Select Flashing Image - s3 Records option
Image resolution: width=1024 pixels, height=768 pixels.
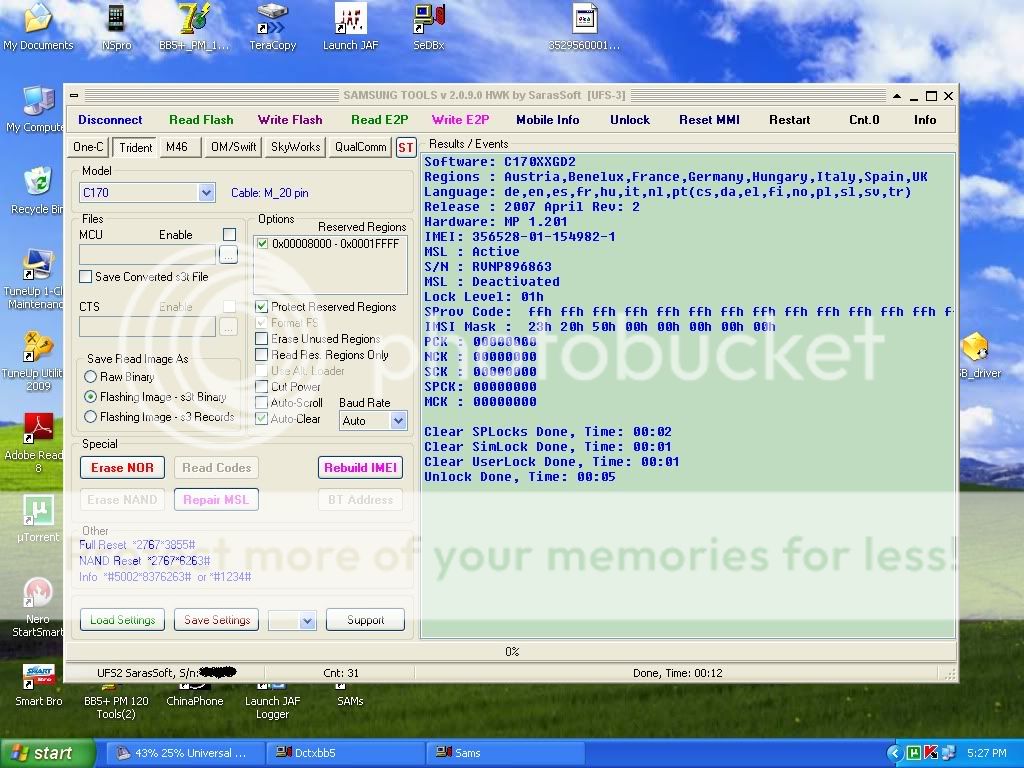91,417
